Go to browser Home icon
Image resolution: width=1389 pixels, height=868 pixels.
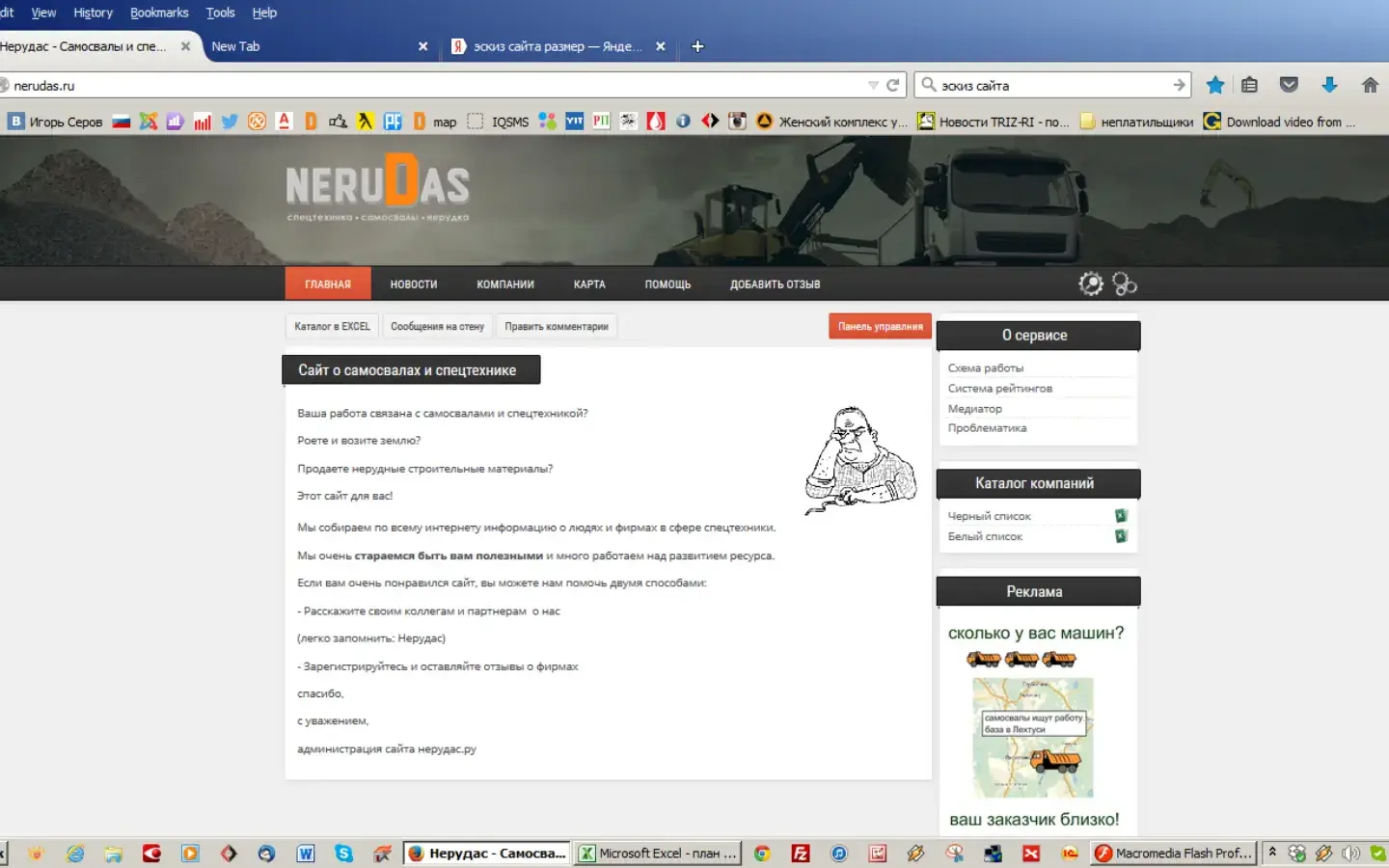tap(1370, 85)
